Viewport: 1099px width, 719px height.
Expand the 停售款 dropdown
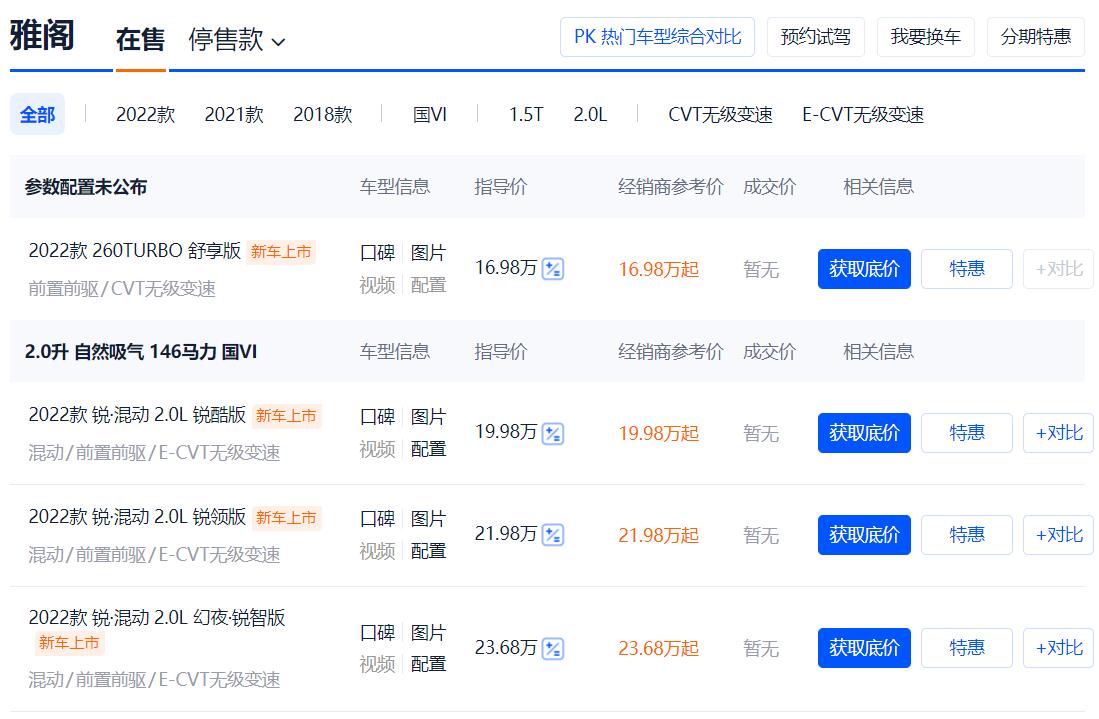click(x=237, y=40)
